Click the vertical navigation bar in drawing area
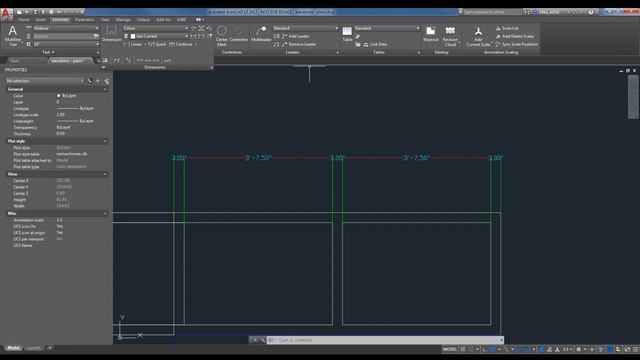The width and height of the screenshot is (640, 360). (633, 97)
